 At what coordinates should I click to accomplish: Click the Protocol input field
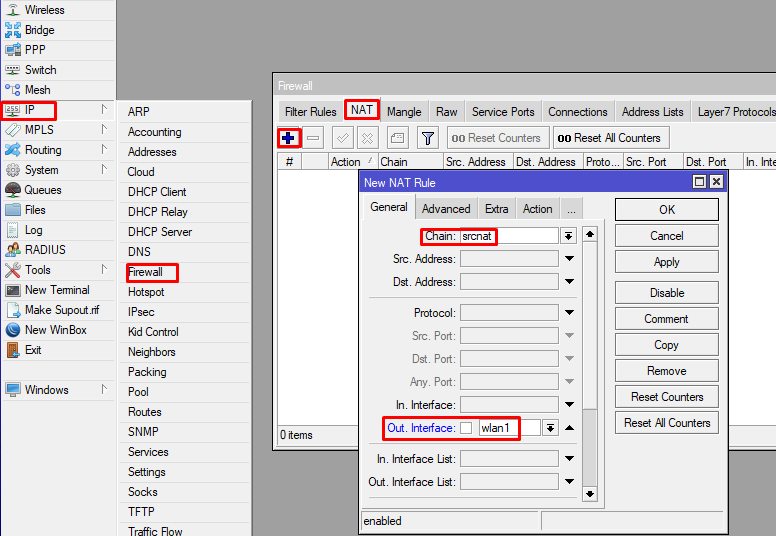click(509, 313)
